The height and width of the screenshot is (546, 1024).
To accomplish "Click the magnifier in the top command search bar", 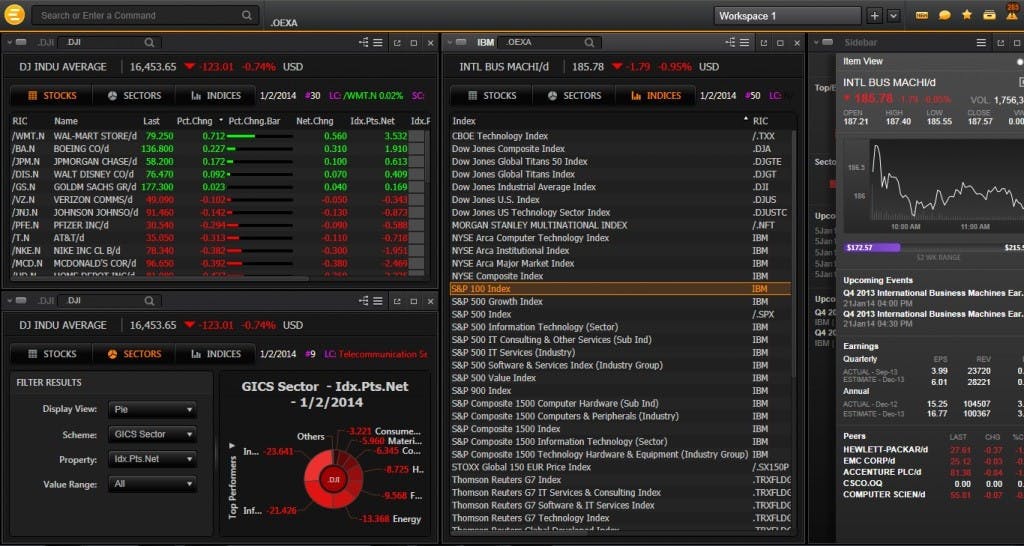I will click(x=246, y=15).
